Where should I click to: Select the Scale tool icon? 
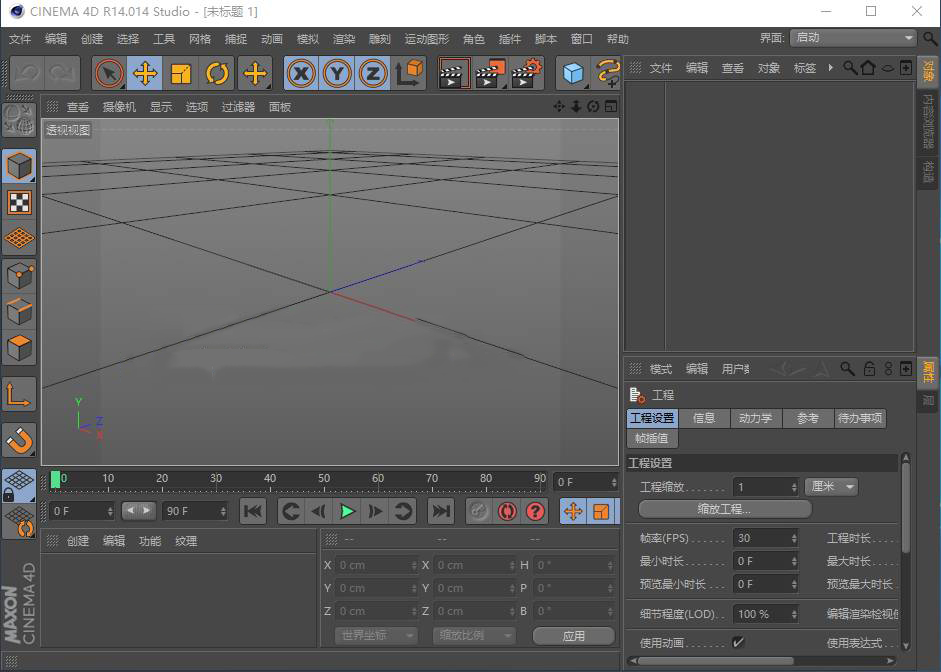coord(181,73)
